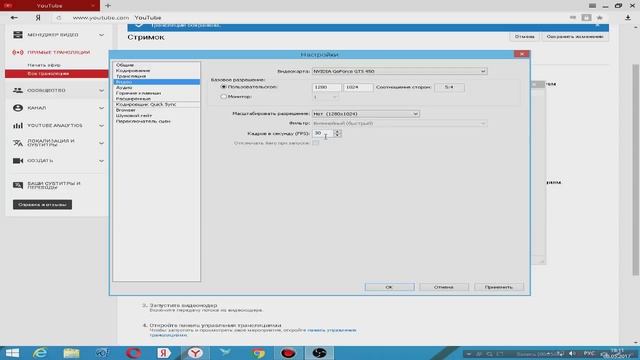Screen dimensions: 640x360
Task: Open Начать эфир in the sidebar
Action: [x=44, y=65]
